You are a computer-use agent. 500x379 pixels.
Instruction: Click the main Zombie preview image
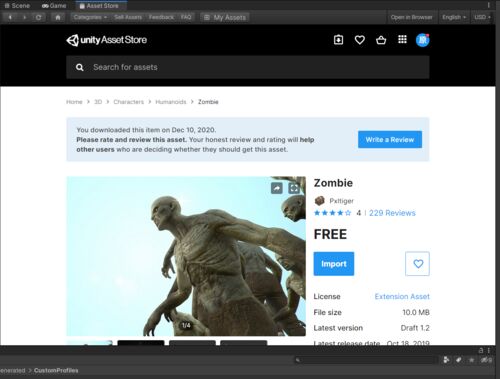pyautogui.click(x=186, y=256)
